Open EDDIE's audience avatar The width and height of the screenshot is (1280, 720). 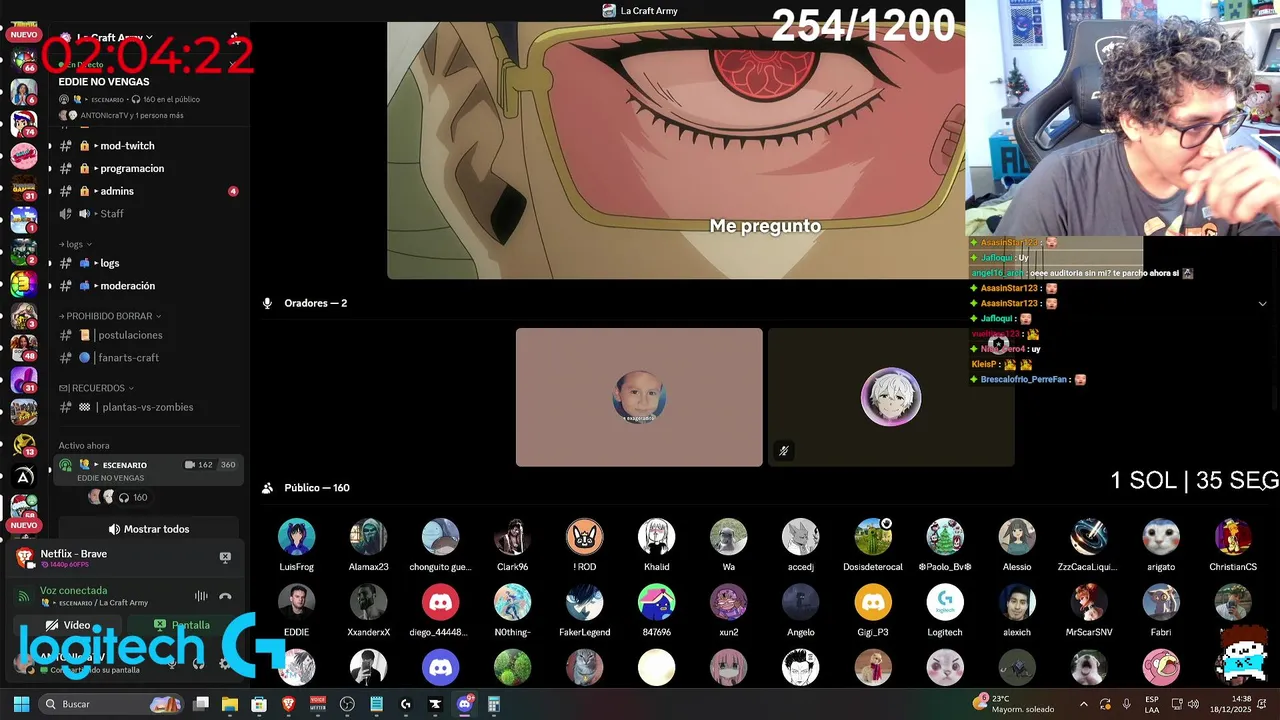[296, 603]
